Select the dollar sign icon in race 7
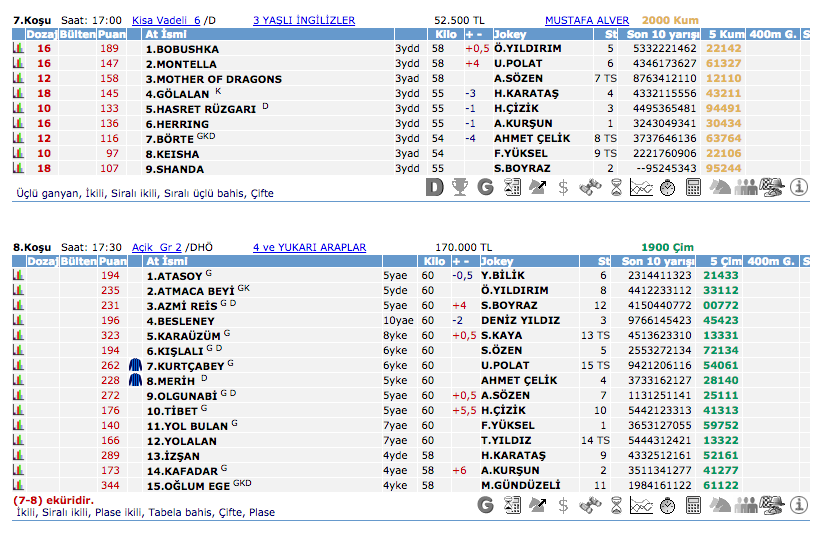 coord(563,186)
